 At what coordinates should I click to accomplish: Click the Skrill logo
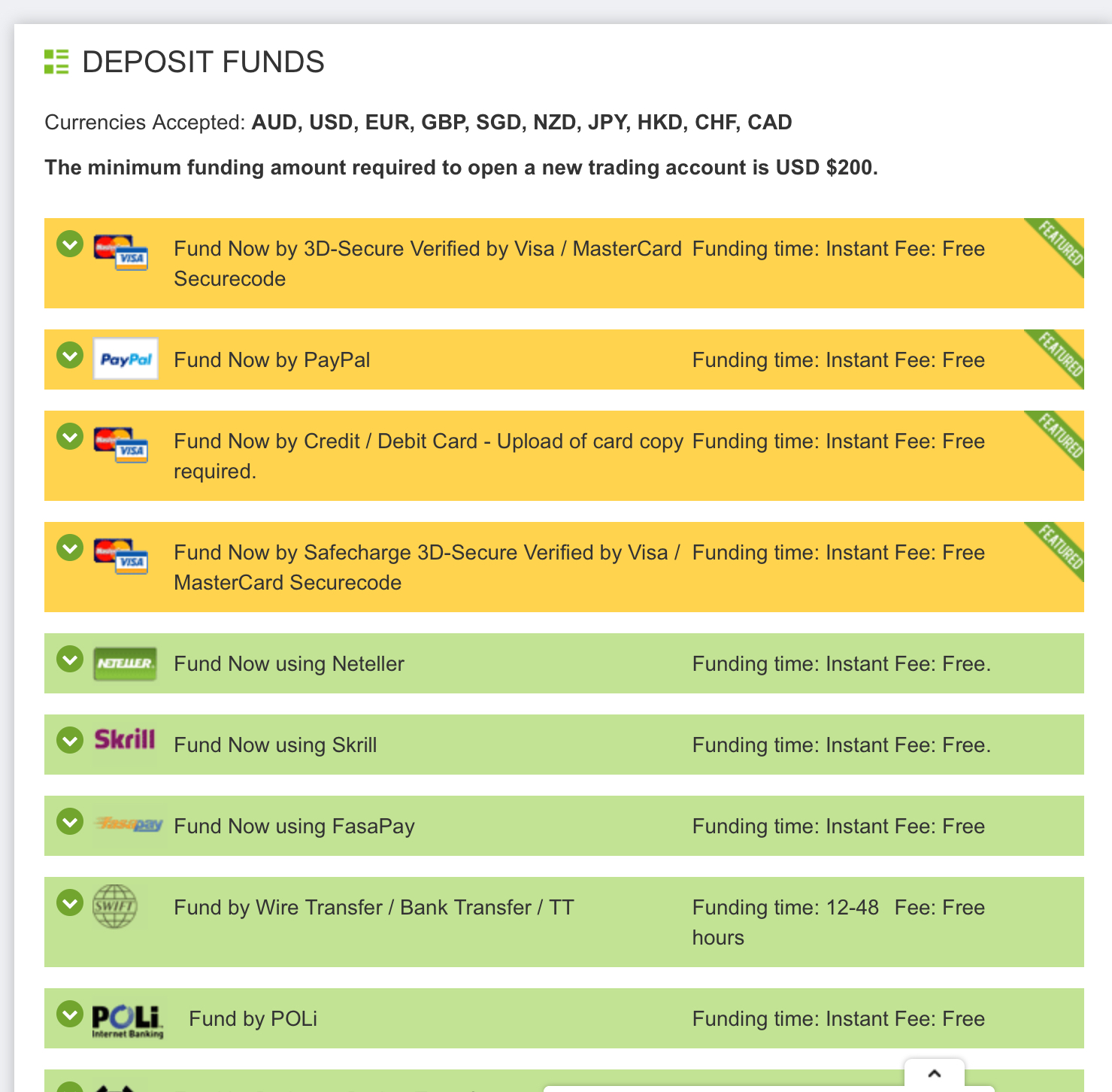click(x=125, y=739)
